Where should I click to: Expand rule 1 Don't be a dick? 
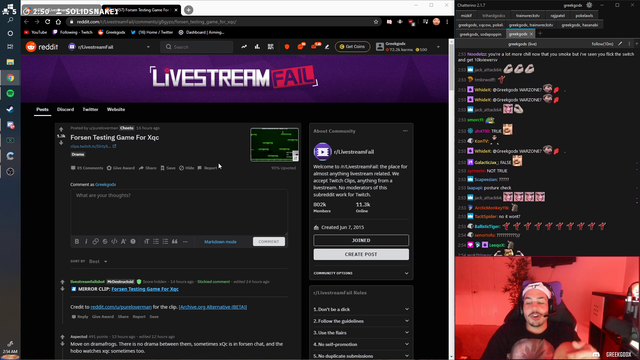(x=361, y=309)
